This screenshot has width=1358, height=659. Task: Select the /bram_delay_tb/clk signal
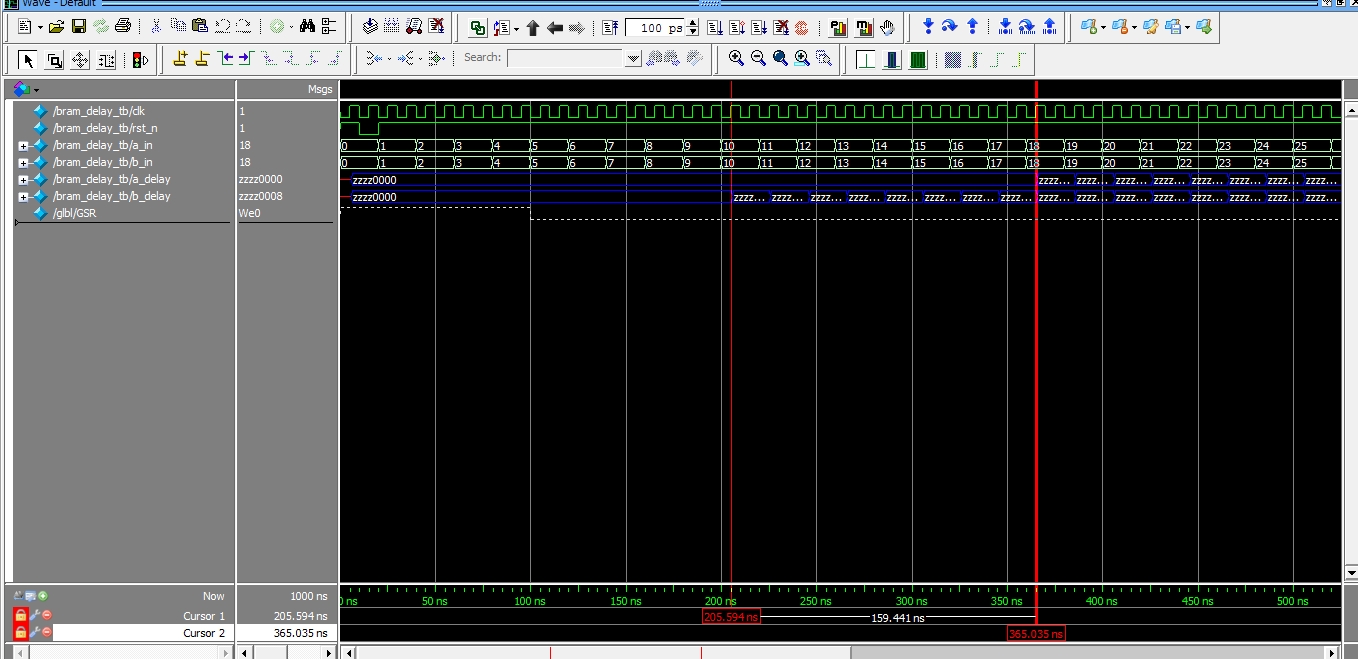[98, 111]
